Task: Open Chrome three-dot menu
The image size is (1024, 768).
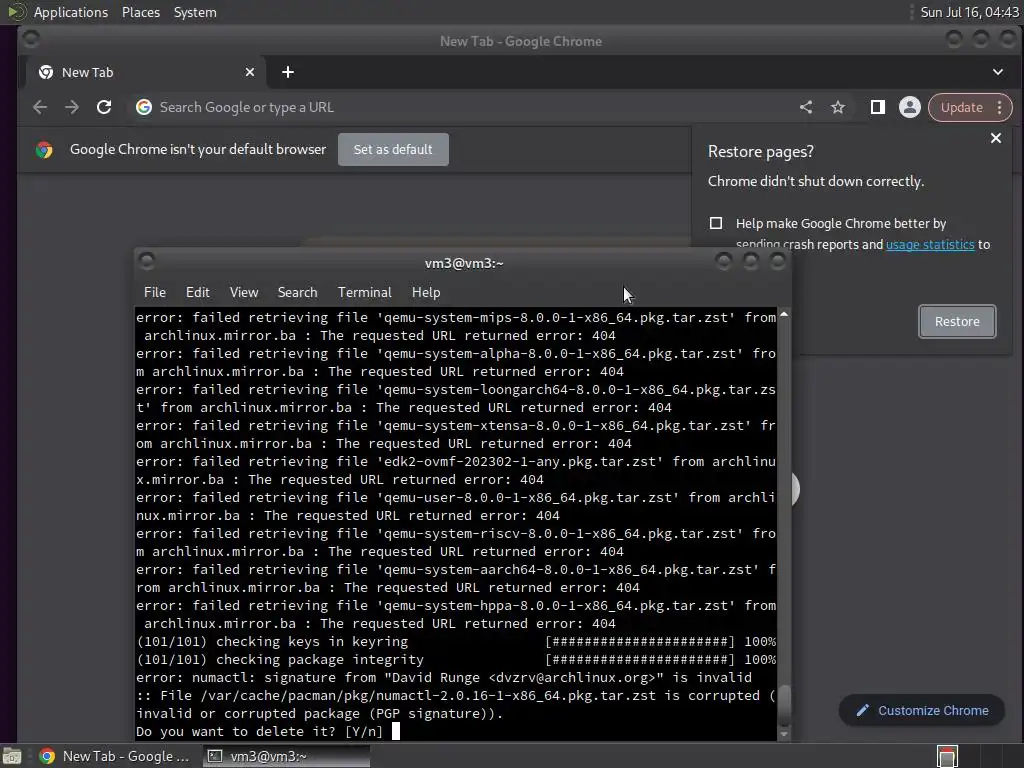Action: tap(1000, 107)
